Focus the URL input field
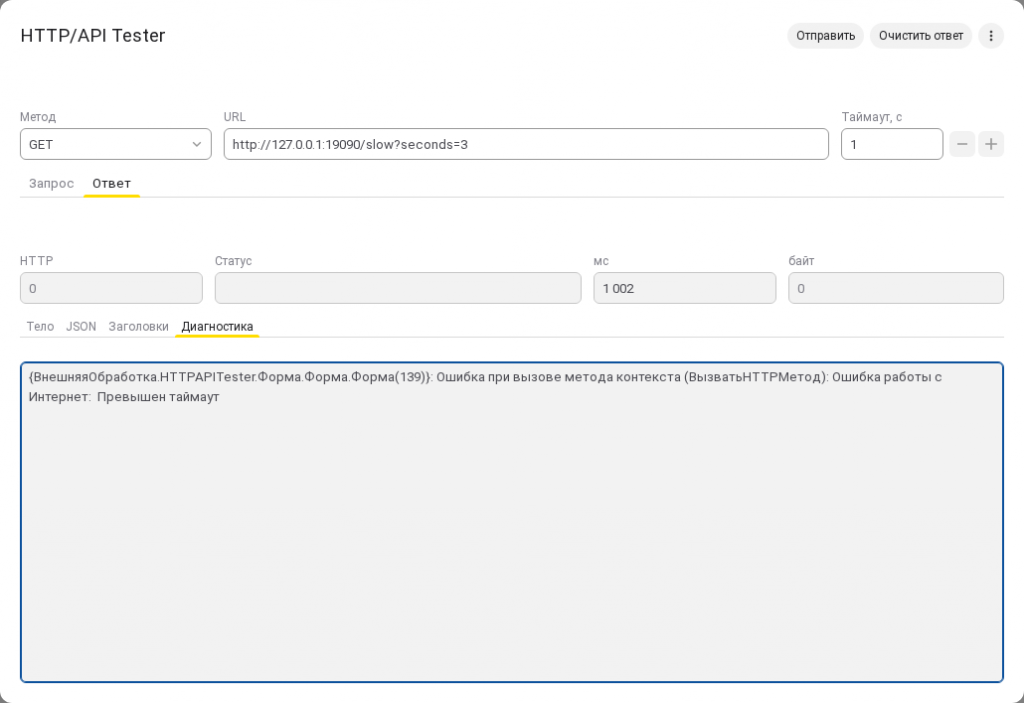 click(x=526, y=144)
